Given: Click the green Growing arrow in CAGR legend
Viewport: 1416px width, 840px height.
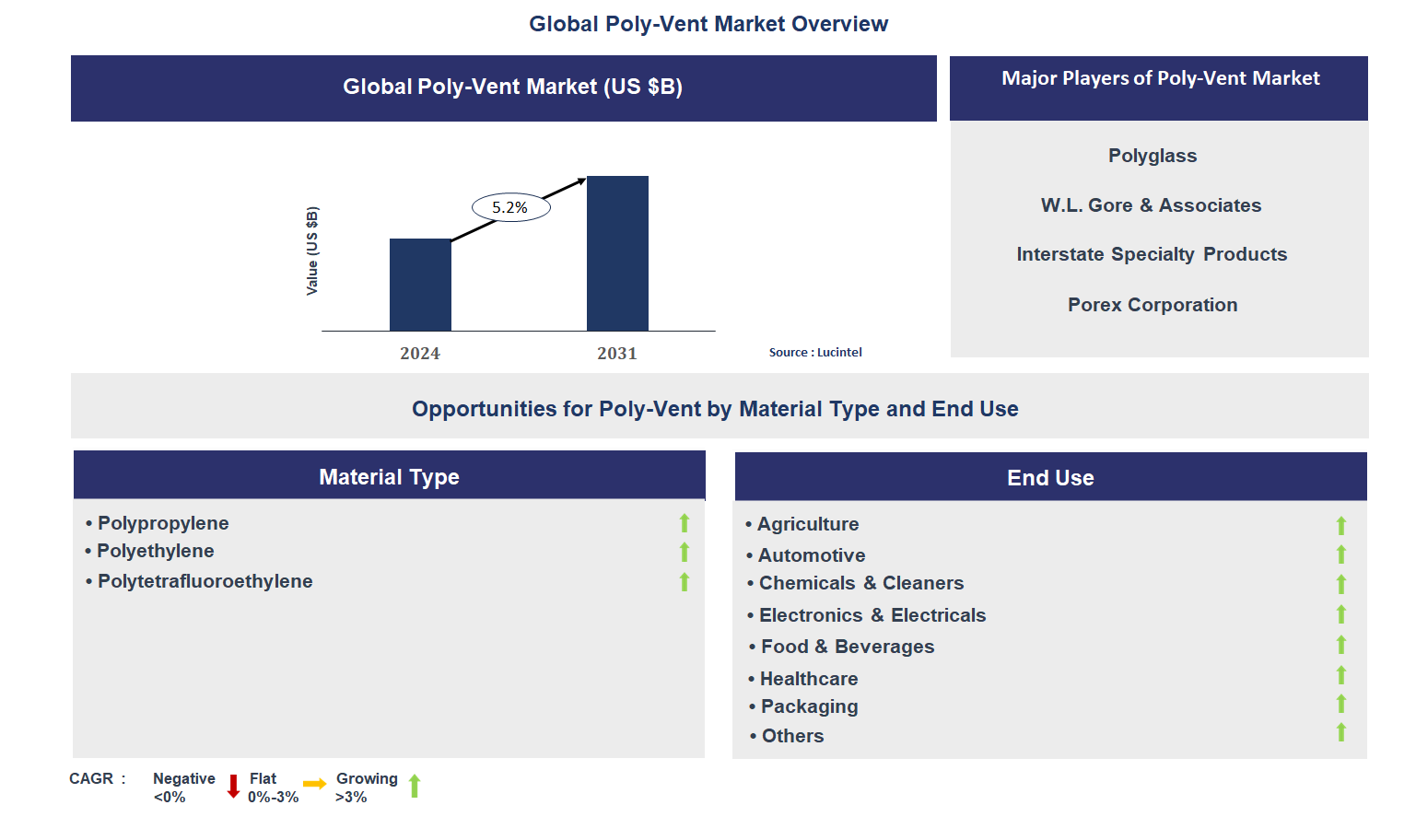Looking at the screenshot, I should pos(415,787).
